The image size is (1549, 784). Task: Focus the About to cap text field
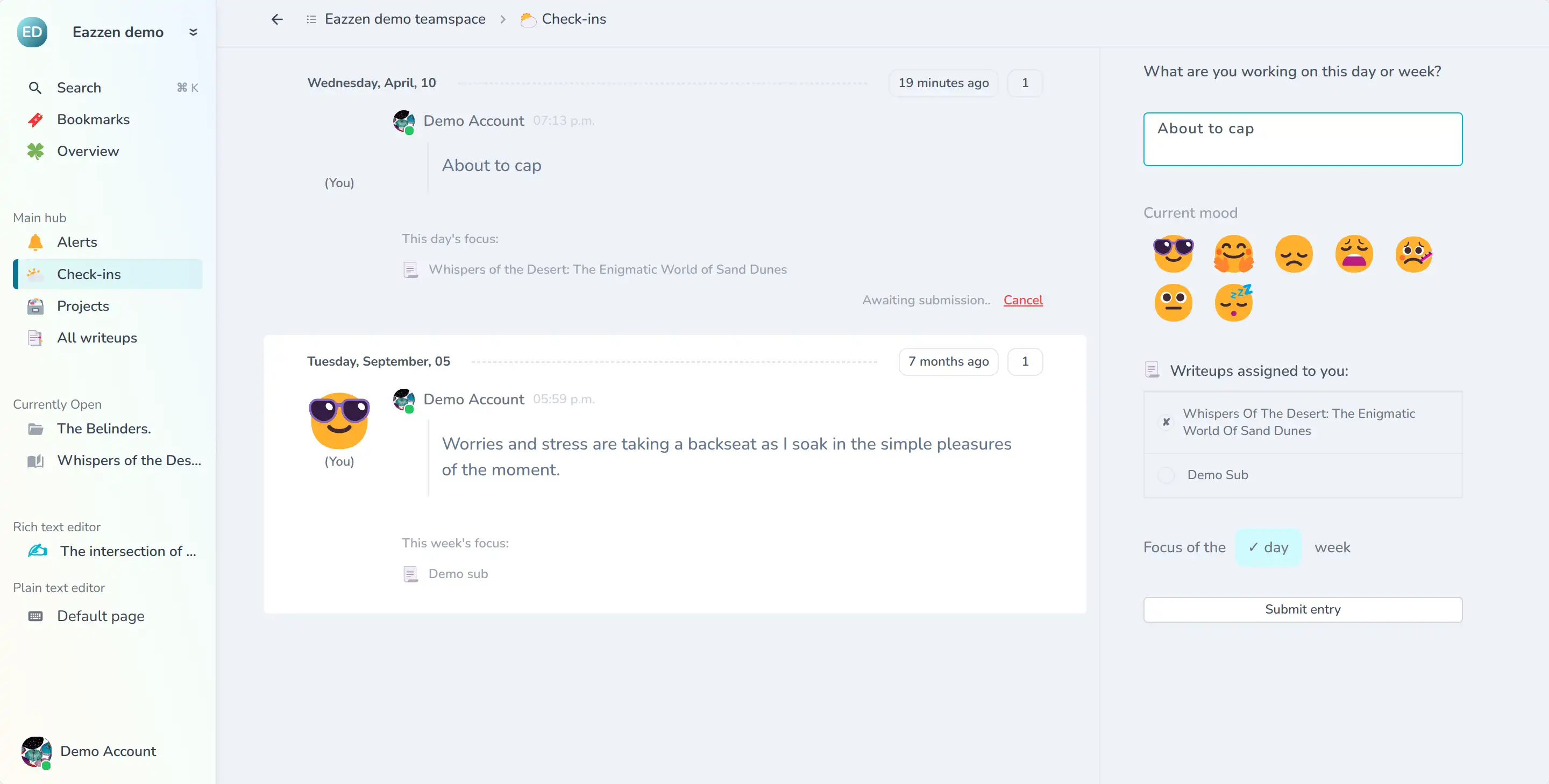click(x=1302, y=139)
